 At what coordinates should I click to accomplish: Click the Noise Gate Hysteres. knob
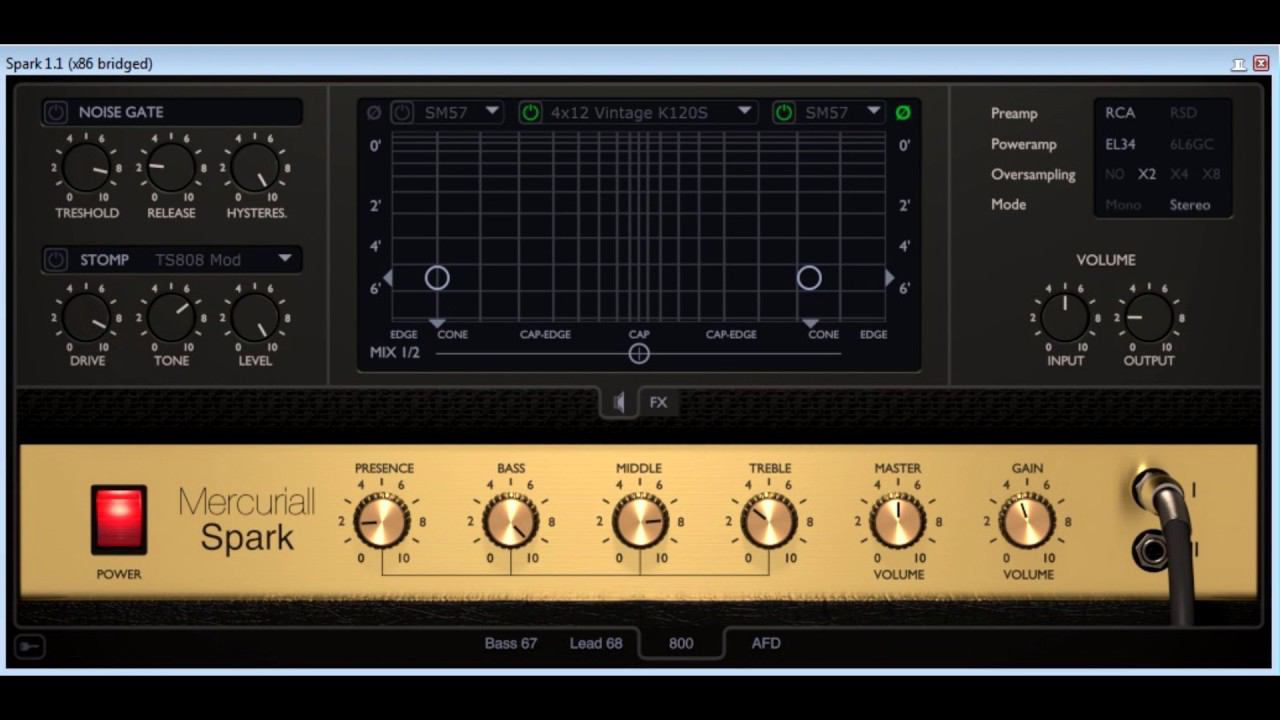(255, 168)
